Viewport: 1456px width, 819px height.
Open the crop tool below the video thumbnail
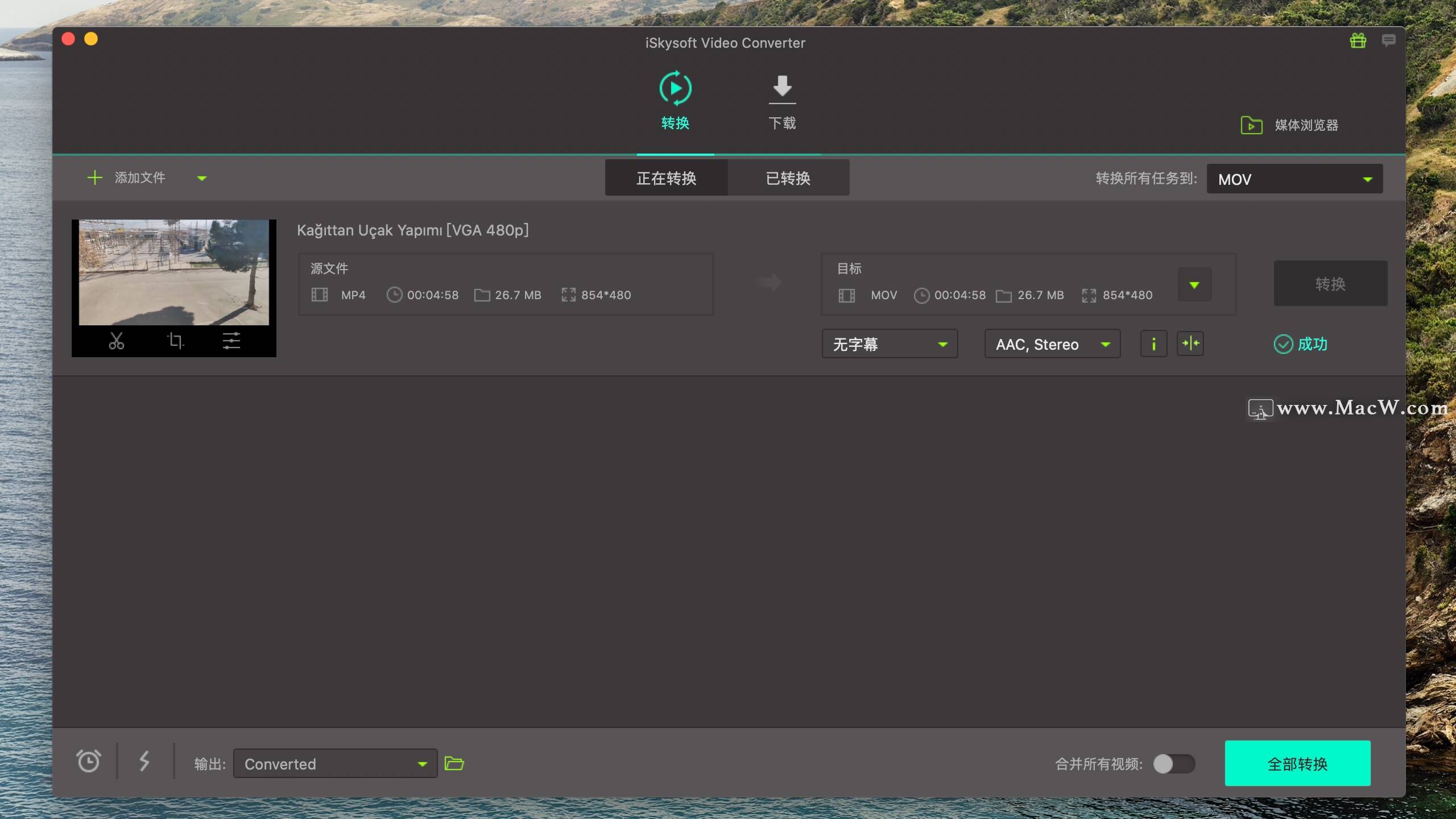[174, 341]
